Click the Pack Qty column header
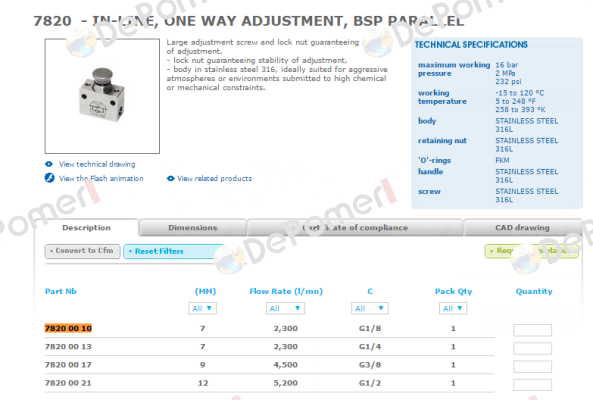 pyautogui.click(x=453, y=291)
